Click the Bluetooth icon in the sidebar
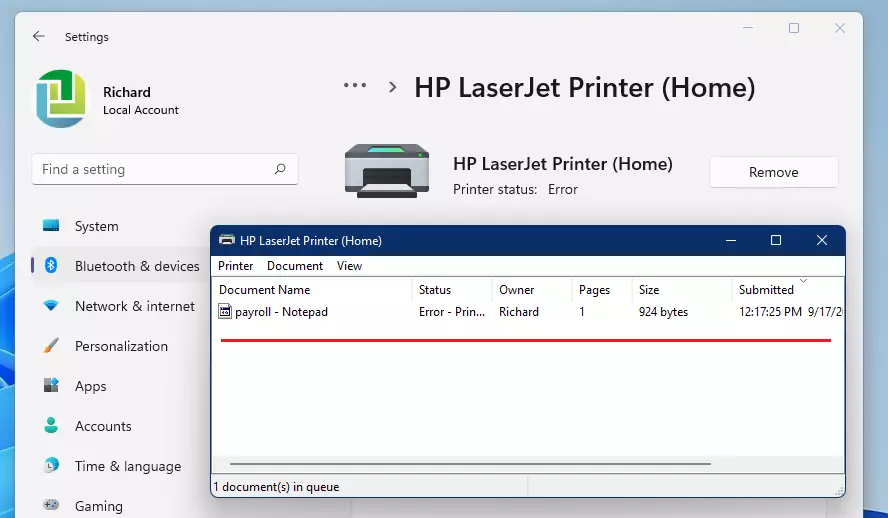The image size is (888, 518). pyautogui.click(x=51, y=265)
